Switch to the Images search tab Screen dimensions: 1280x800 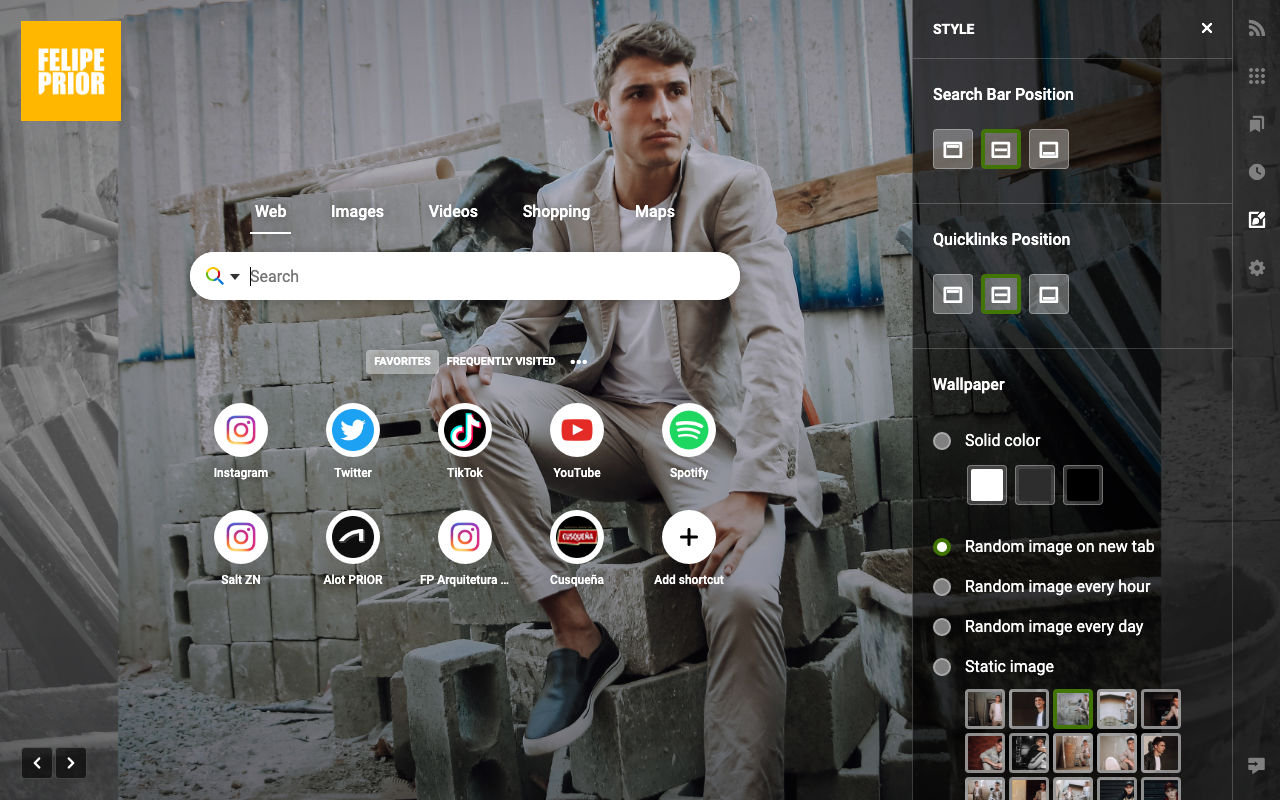(357, 211)
